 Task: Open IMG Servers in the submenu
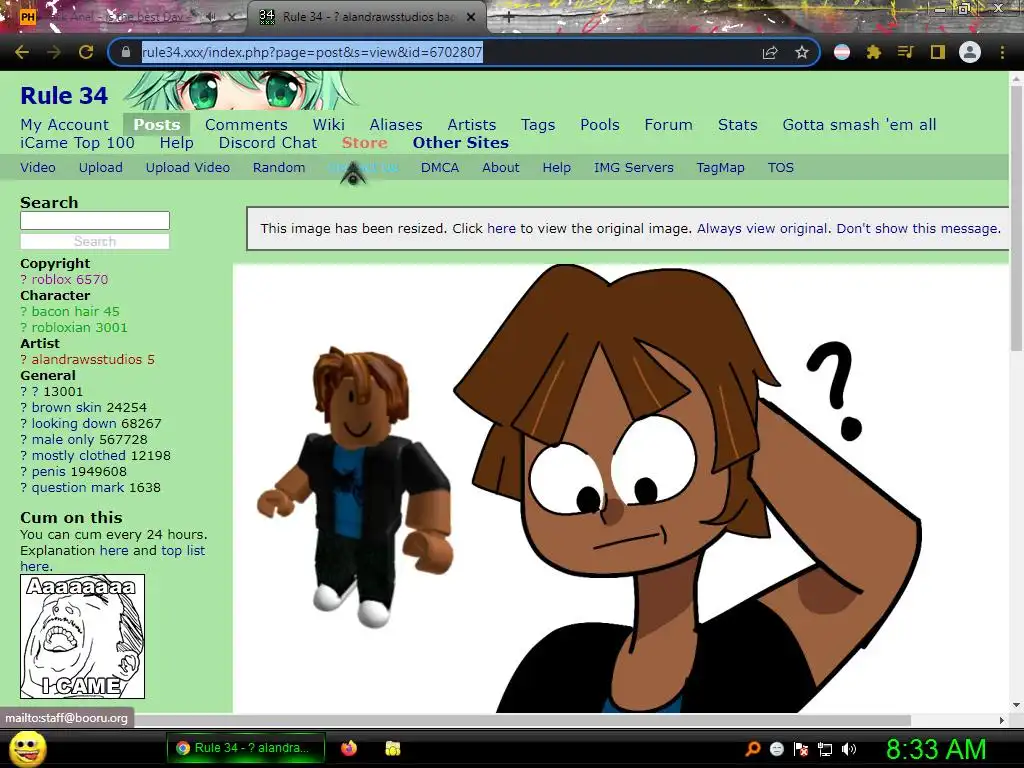(633, 168)
